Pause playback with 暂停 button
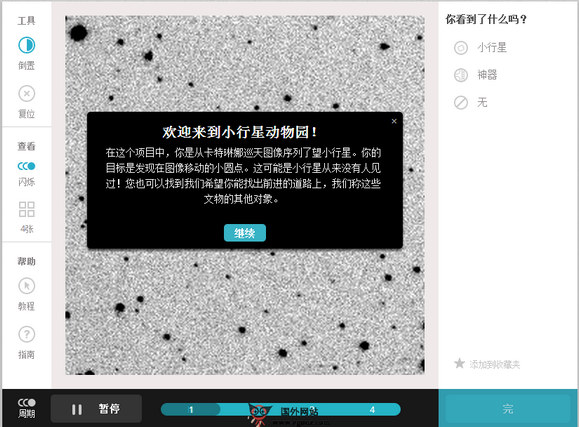The image size is (579, 427). (96, 409)
